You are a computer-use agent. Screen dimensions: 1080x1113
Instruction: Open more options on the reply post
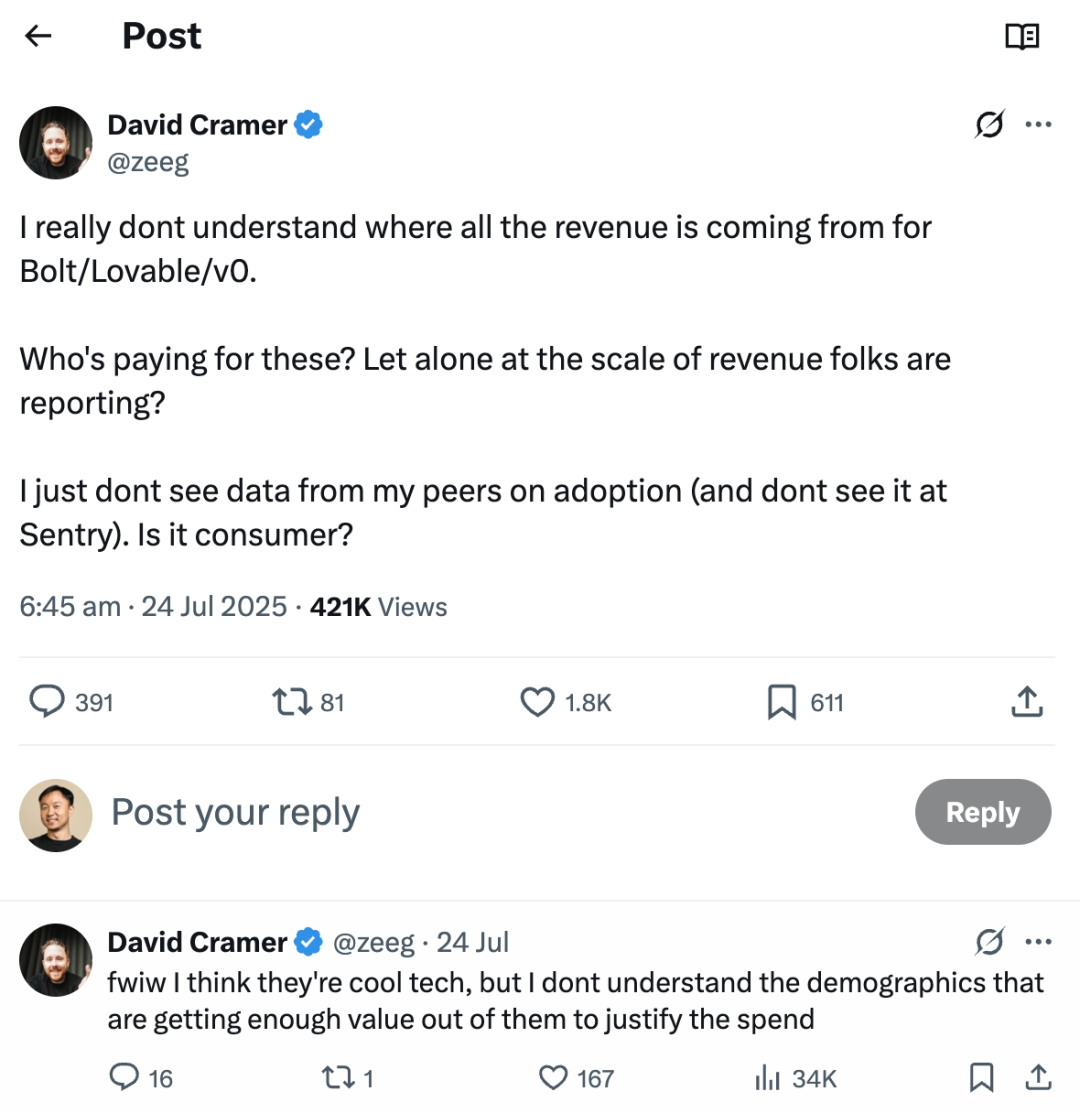coord(1038,942)
